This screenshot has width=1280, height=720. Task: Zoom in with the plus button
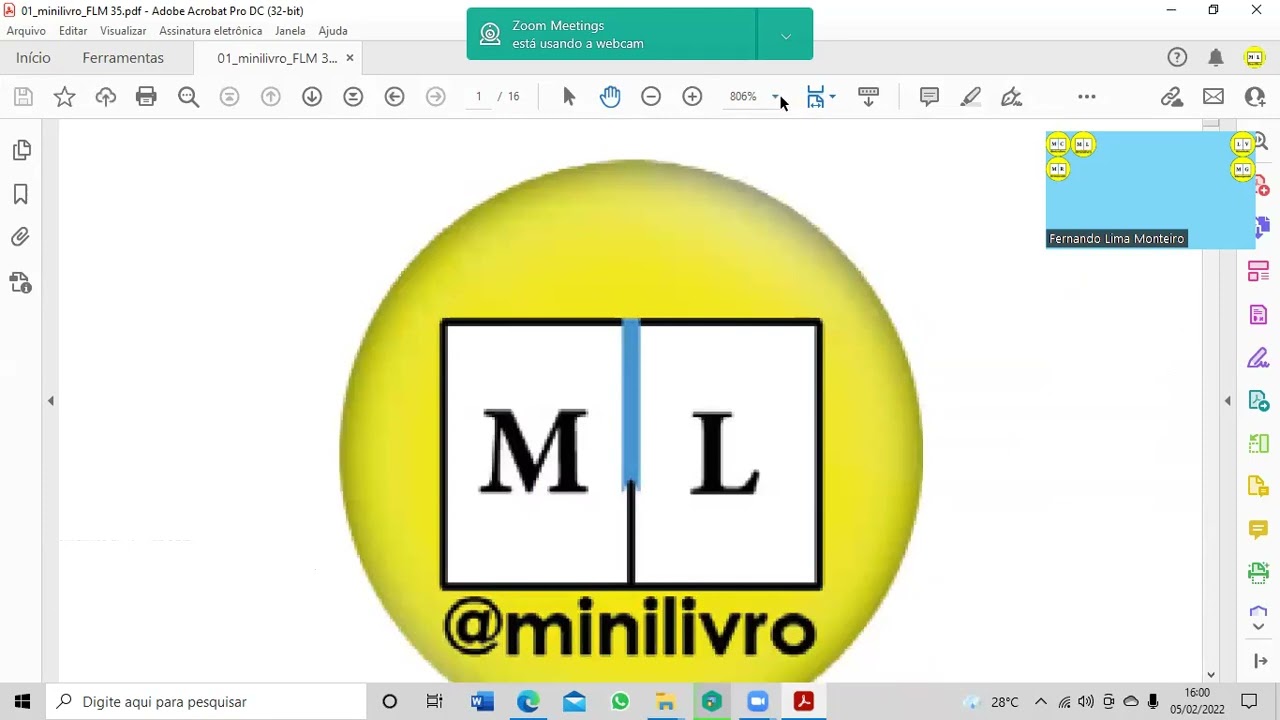[692, 97]
